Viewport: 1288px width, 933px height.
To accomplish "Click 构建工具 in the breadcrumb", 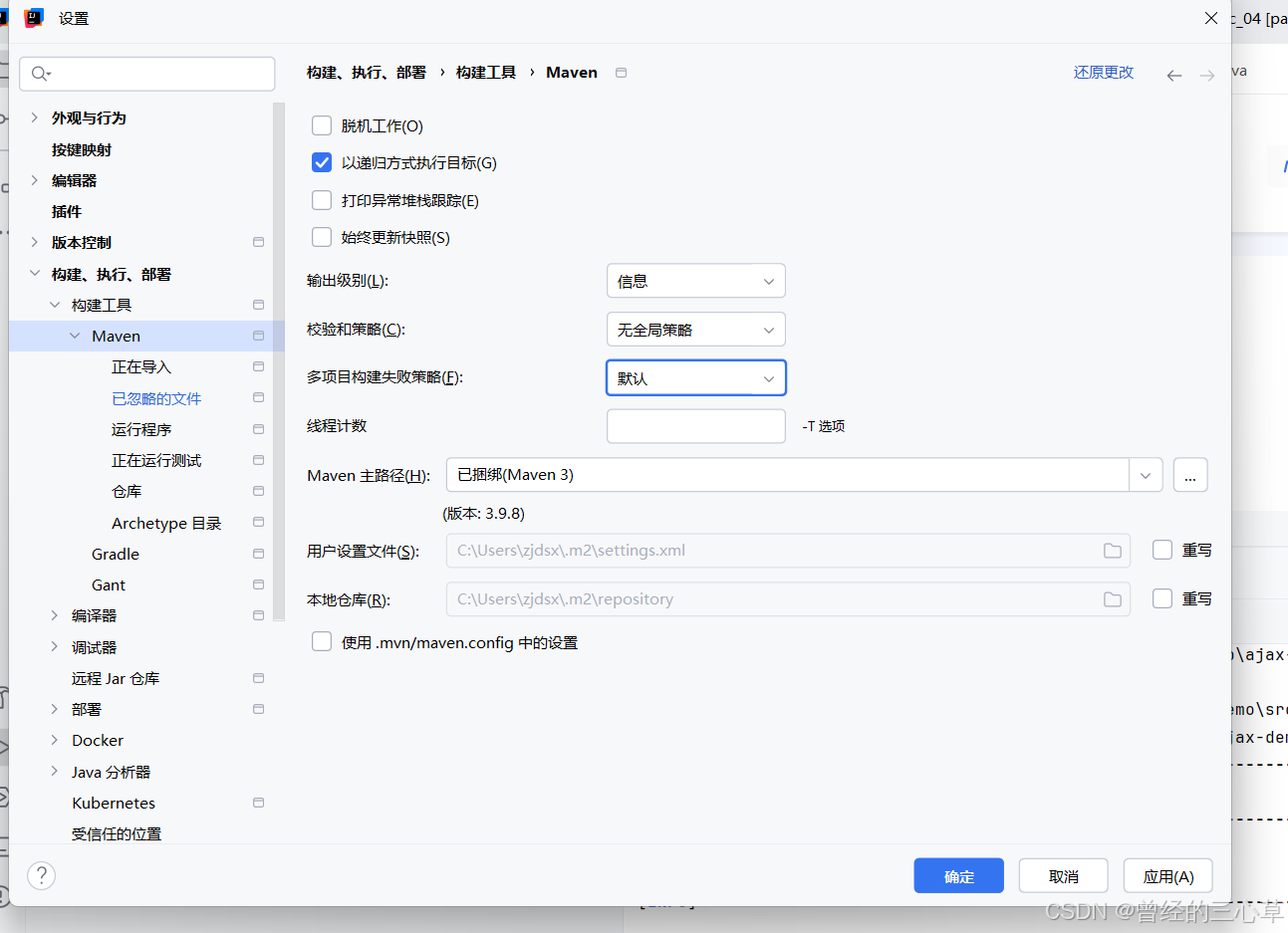I will click(486, 73).
